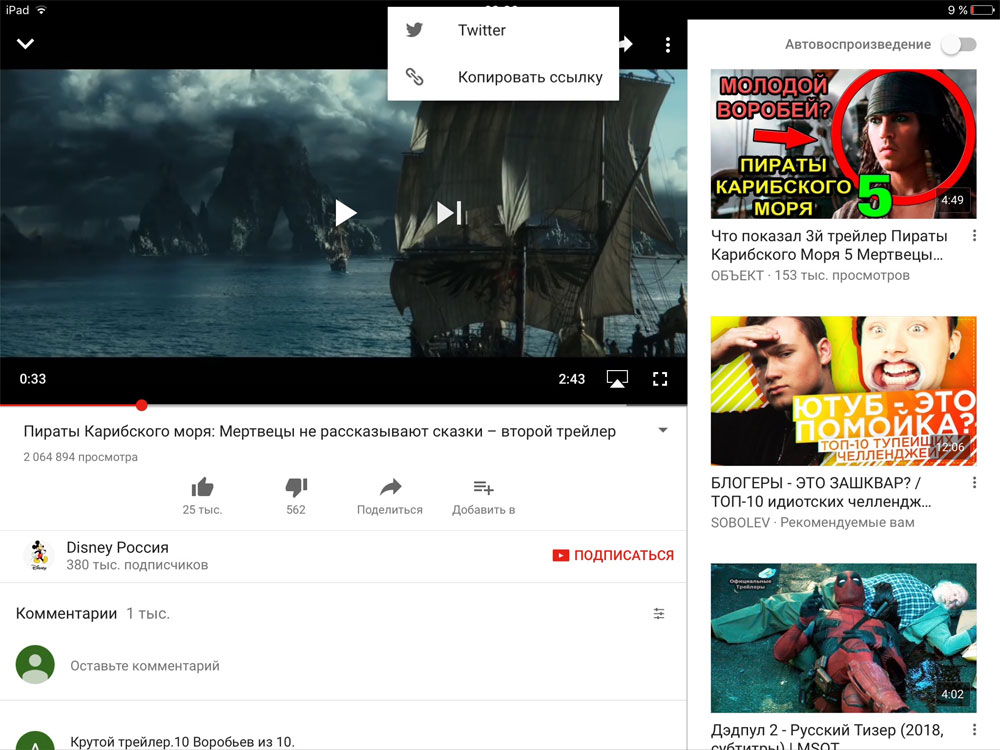This screenshot has height=750, width=1000.
Task: Click ОБЪЕКТ · 153 тыс. просмотров channel line
Action: pos(810,276)
